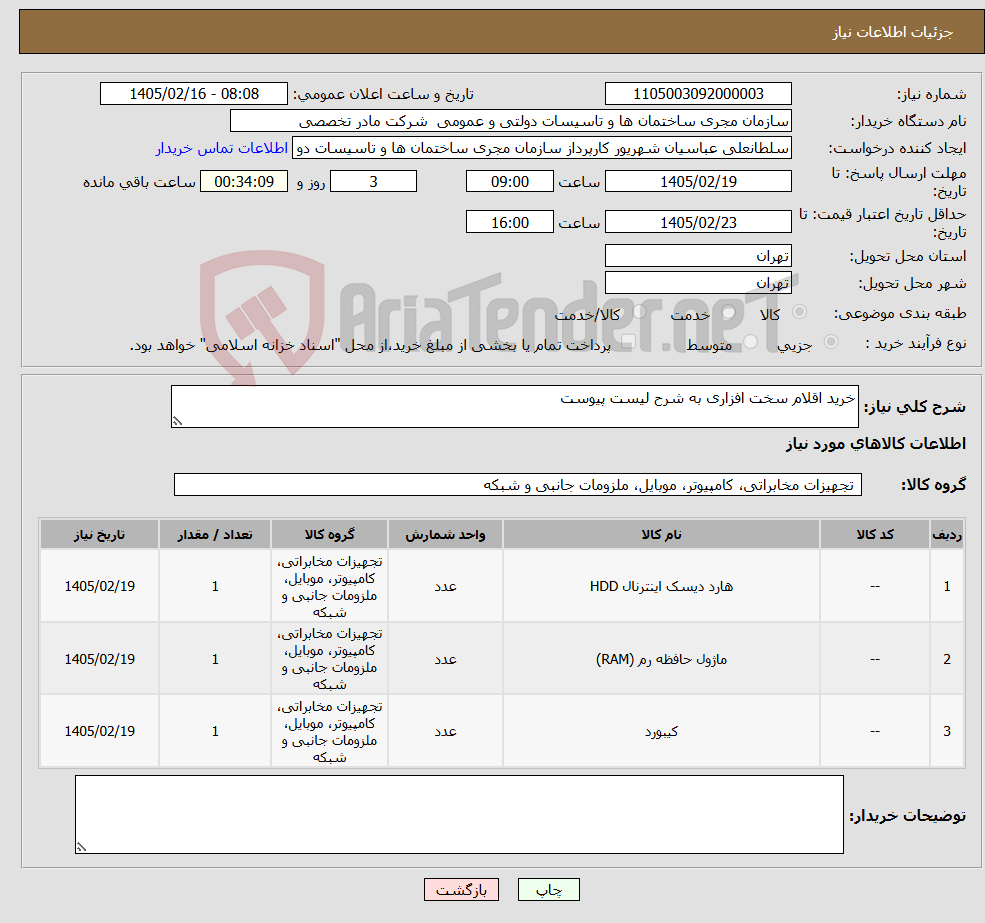Click the validity time field 16:00

point(509,222)
